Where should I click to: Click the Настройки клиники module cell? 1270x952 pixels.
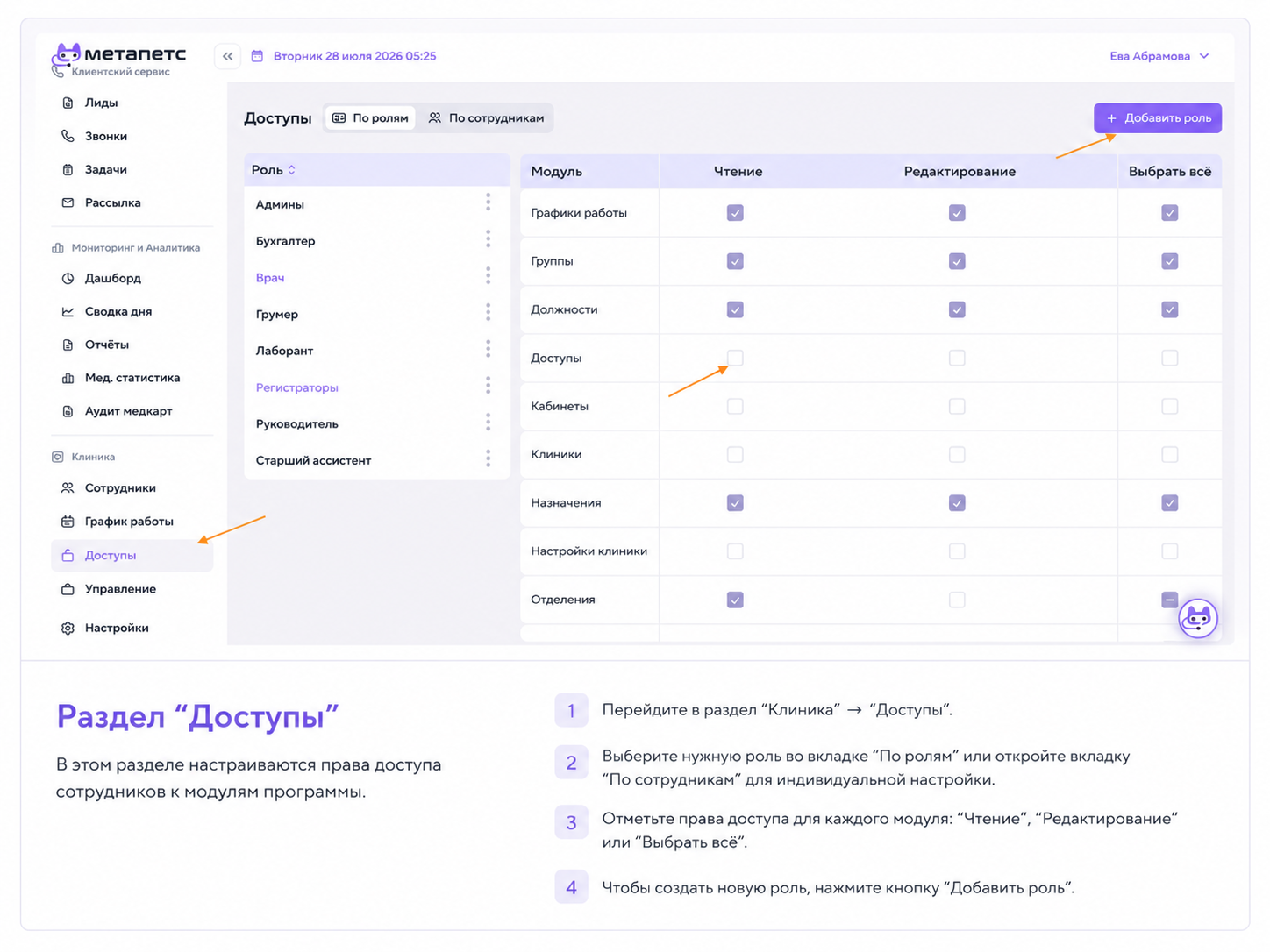click(x=589, y=551)
